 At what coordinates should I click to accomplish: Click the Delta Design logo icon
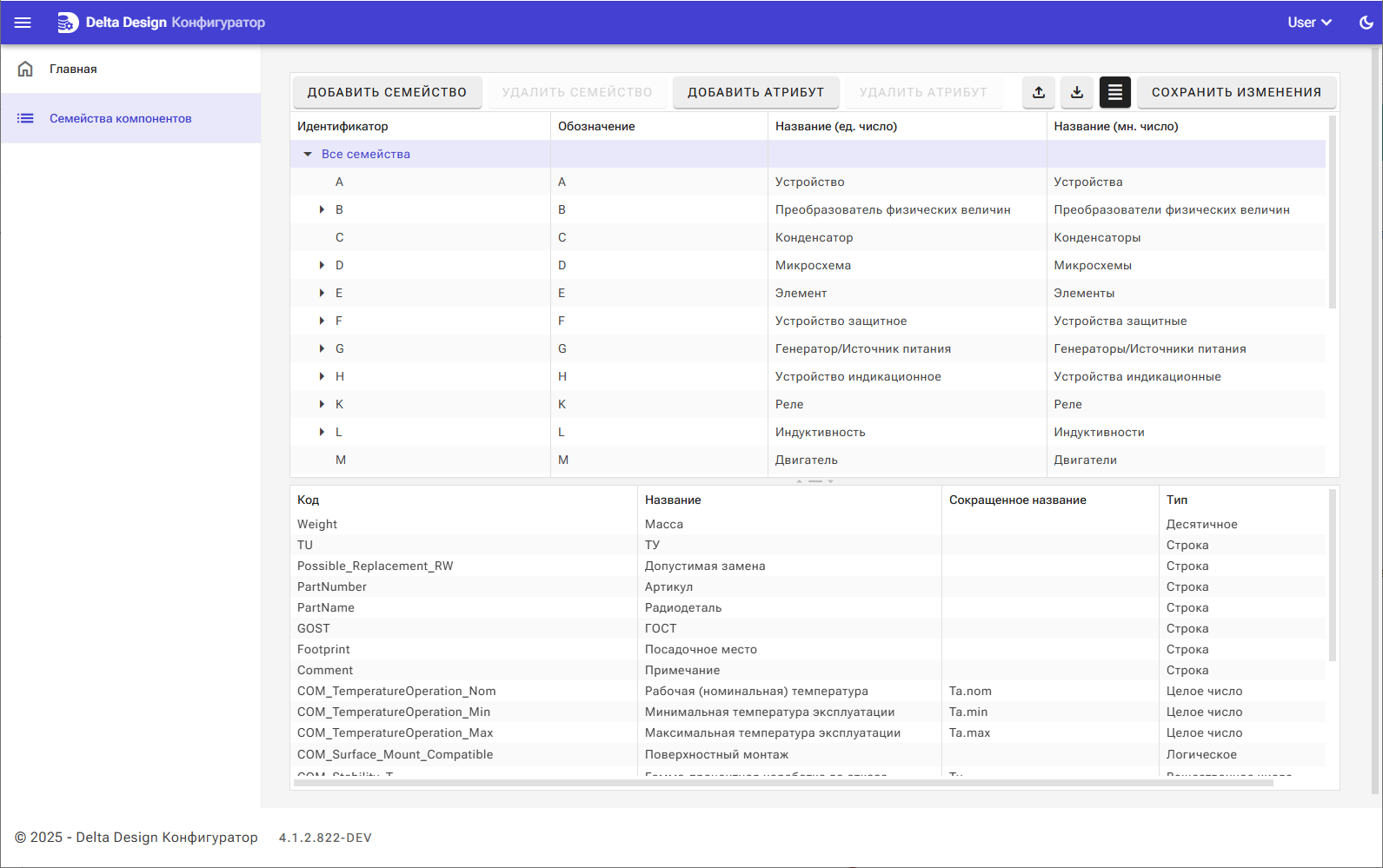[x=68, y=23]
